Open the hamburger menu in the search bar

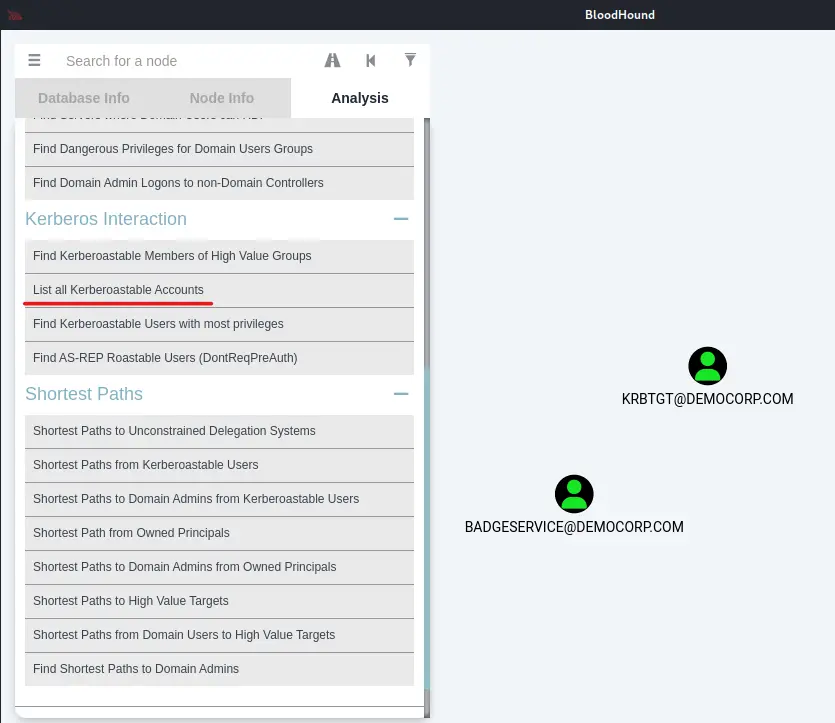pos(34,61)
